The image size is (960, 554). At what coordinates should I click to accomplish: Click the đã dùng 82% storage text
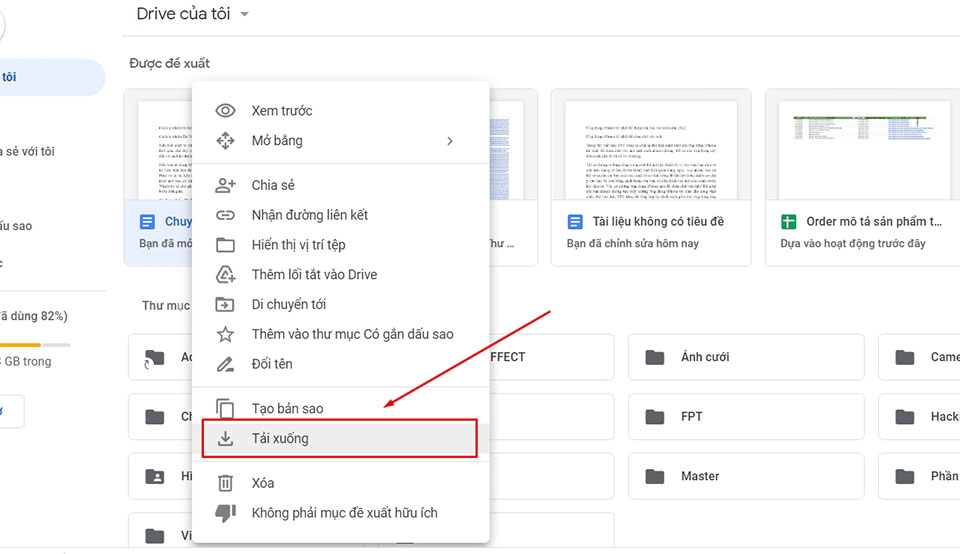point(34,316)
